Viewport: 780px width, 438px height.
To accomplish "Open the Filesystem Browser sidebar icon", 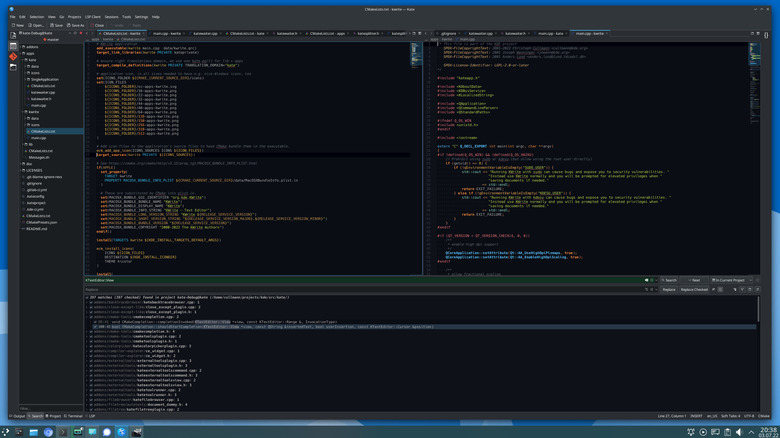I will 13,69.
